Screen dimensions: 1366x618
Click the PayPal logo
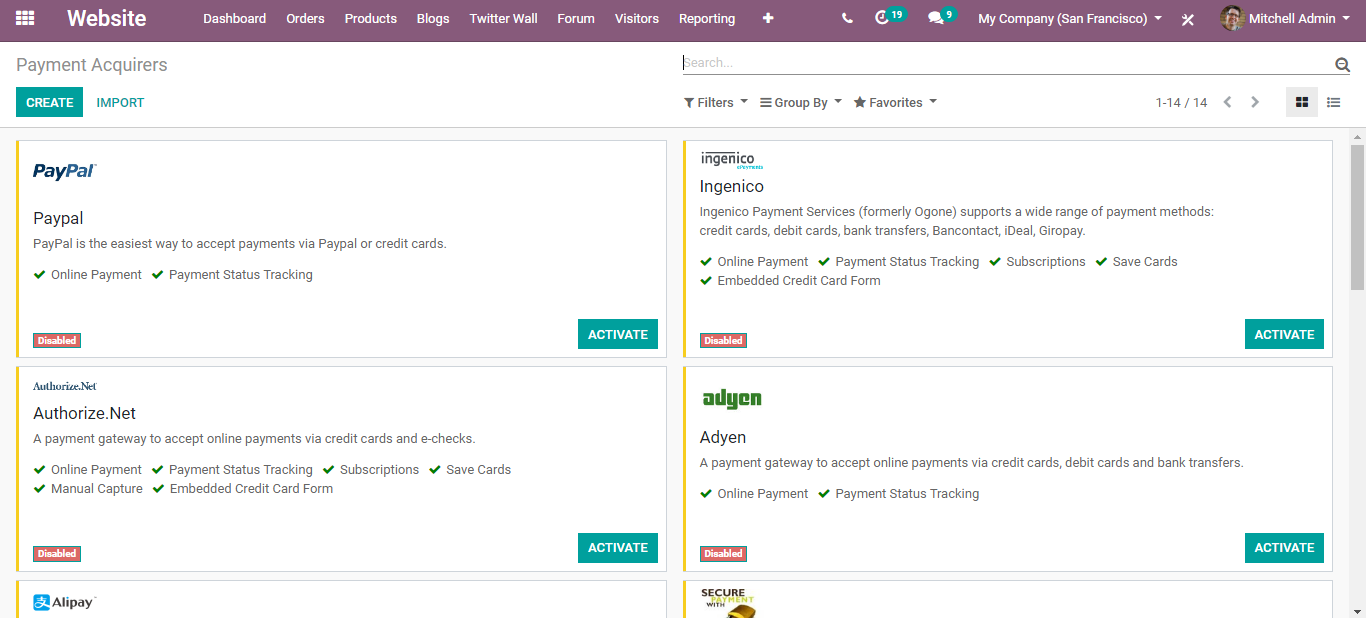coord(65,171)
